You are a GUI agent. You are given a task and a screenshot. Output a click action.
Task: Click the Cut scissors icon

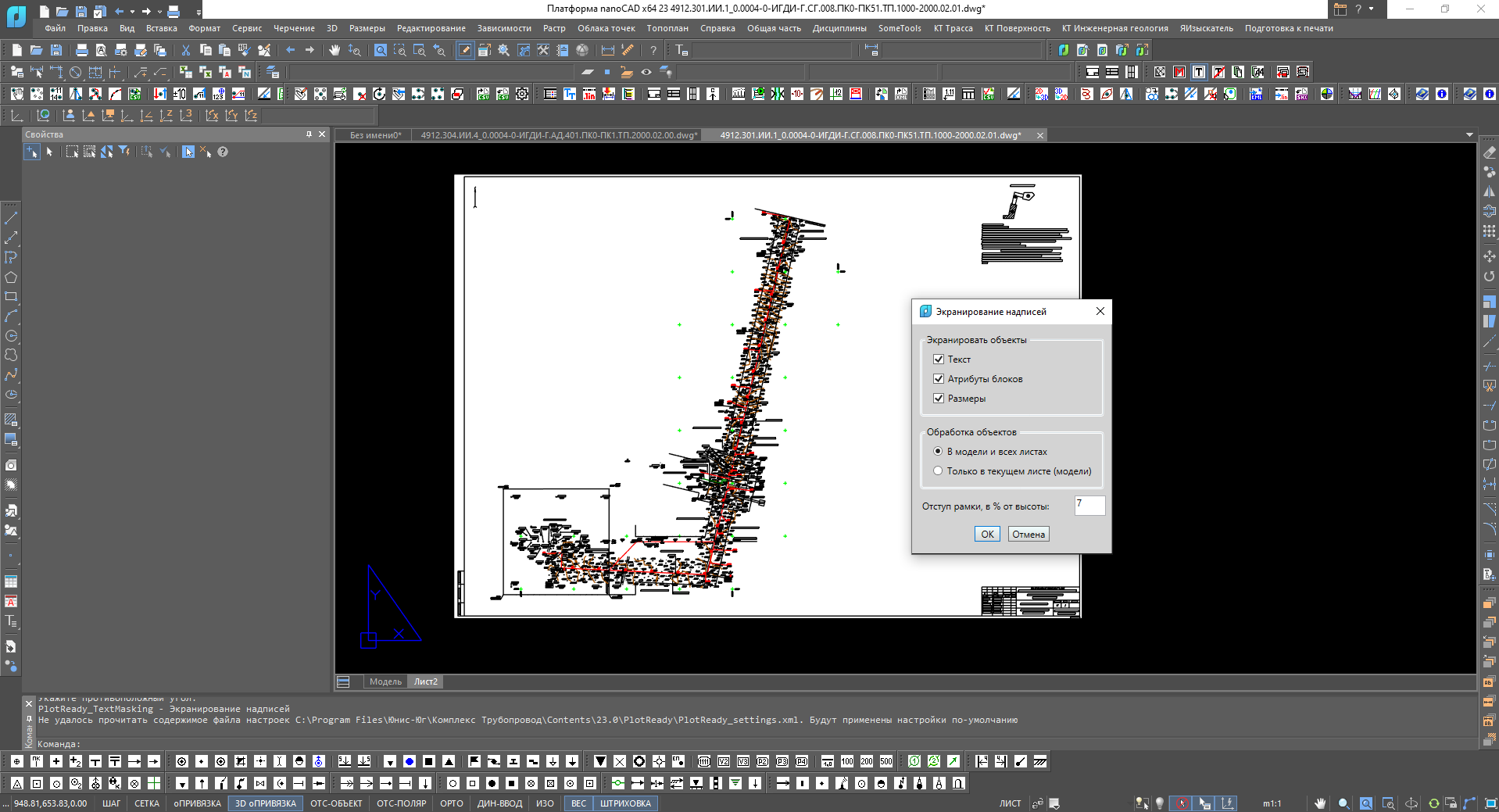[x=186, y=50]
